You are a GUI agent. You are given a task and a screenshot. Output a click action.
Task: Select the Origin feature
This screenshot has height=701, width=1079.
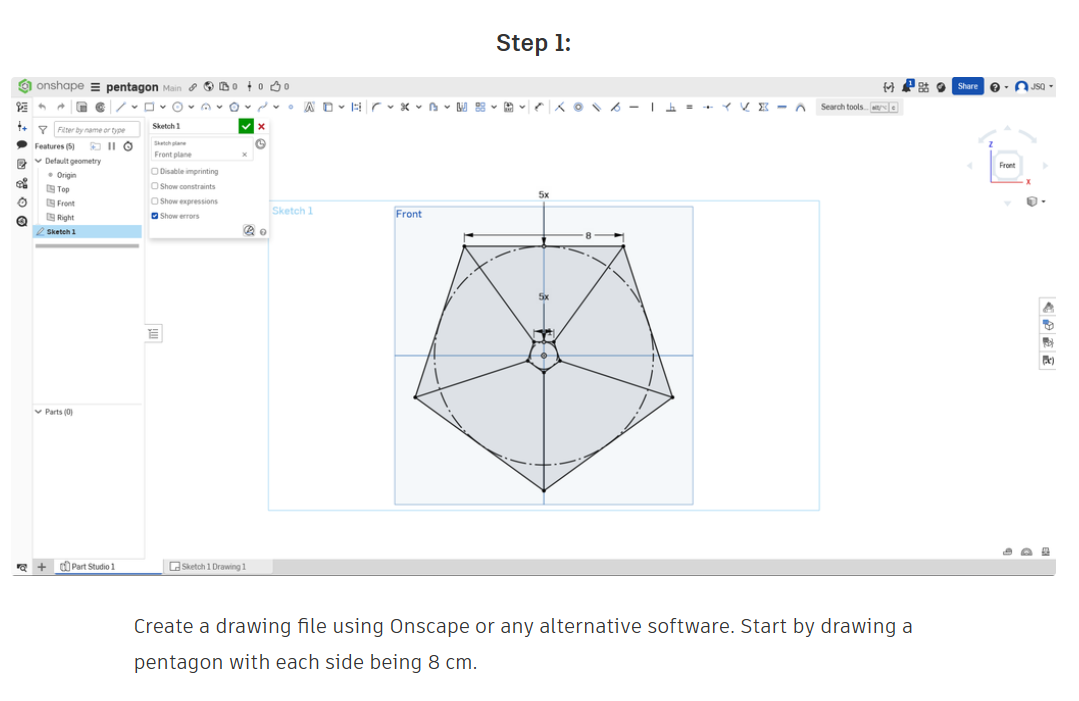(66, 175)
